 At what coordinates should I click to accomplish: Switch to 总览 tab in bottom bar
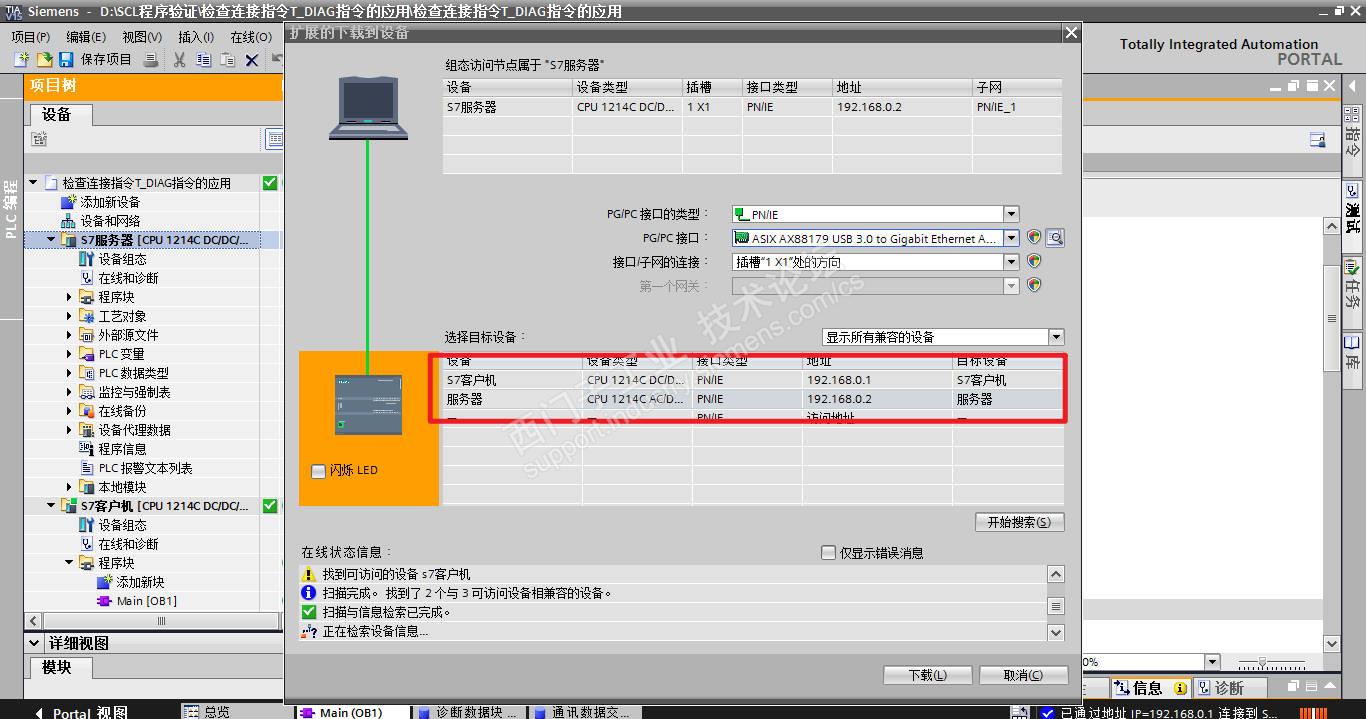[207, 712]
